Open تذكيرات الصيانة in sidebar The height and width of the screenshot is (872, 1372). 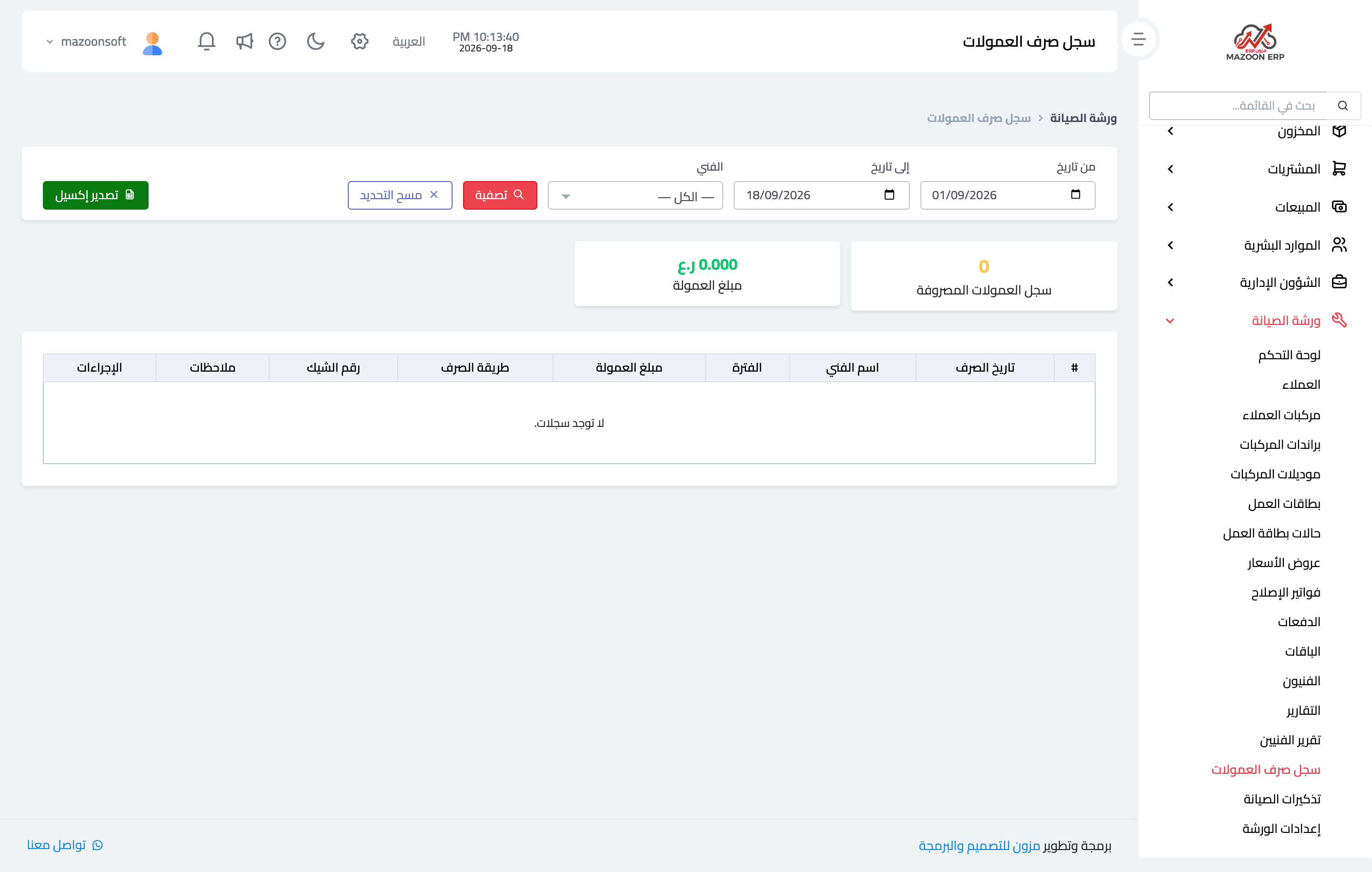click(1281, 799)
